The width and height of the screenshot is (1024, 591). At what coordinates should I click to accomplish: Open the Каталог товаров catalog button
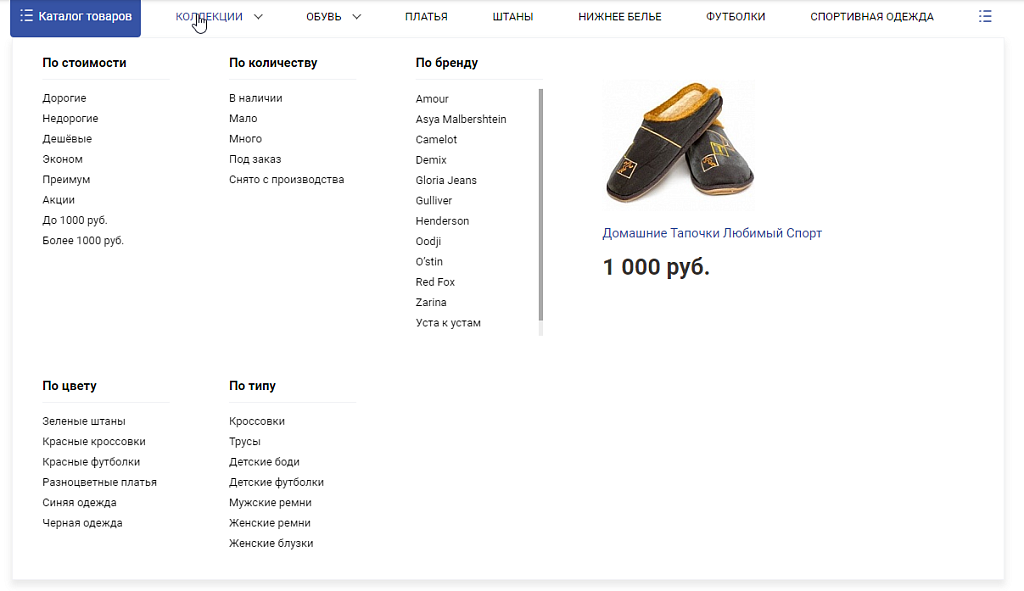(x=75, y=17)
